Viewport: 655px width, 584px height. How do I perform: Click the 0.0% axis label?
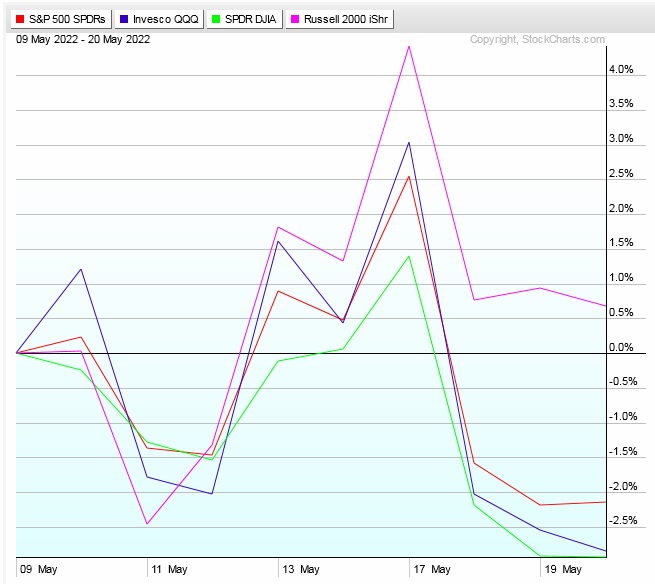tap(621, 347)
